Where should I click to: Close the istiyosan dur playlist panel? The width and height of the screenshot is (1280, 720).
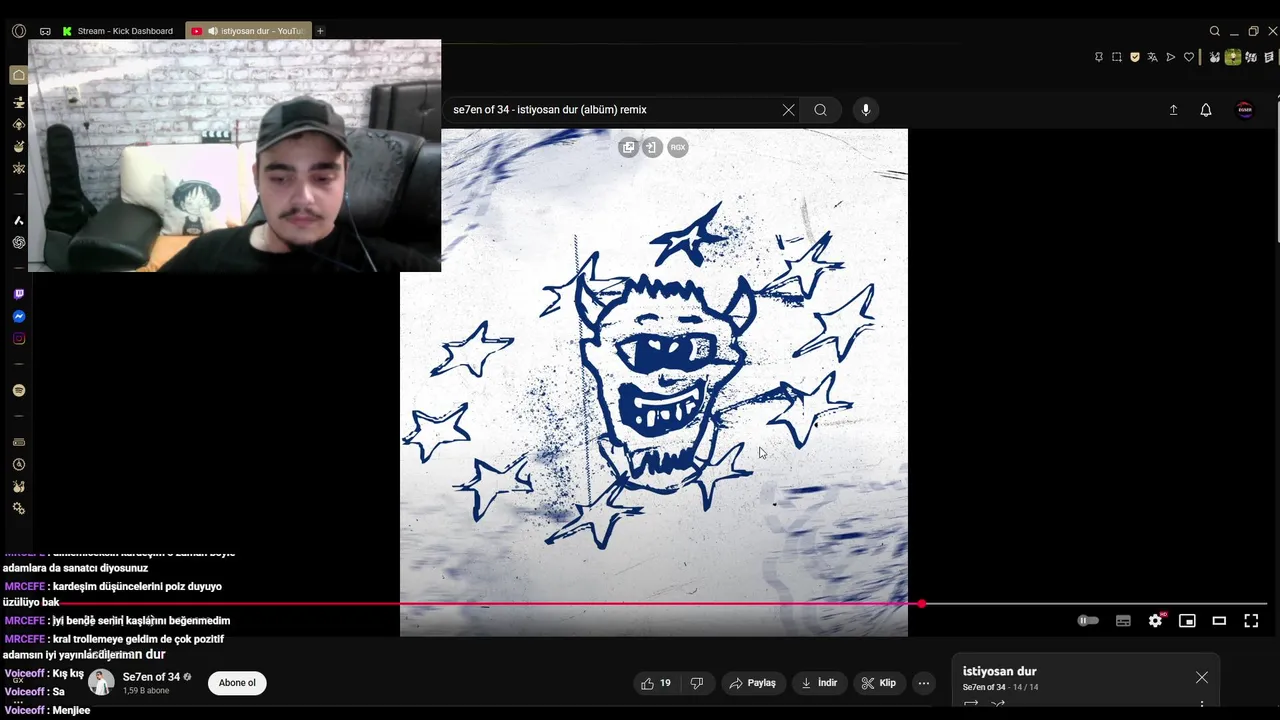pos(1202,678)
